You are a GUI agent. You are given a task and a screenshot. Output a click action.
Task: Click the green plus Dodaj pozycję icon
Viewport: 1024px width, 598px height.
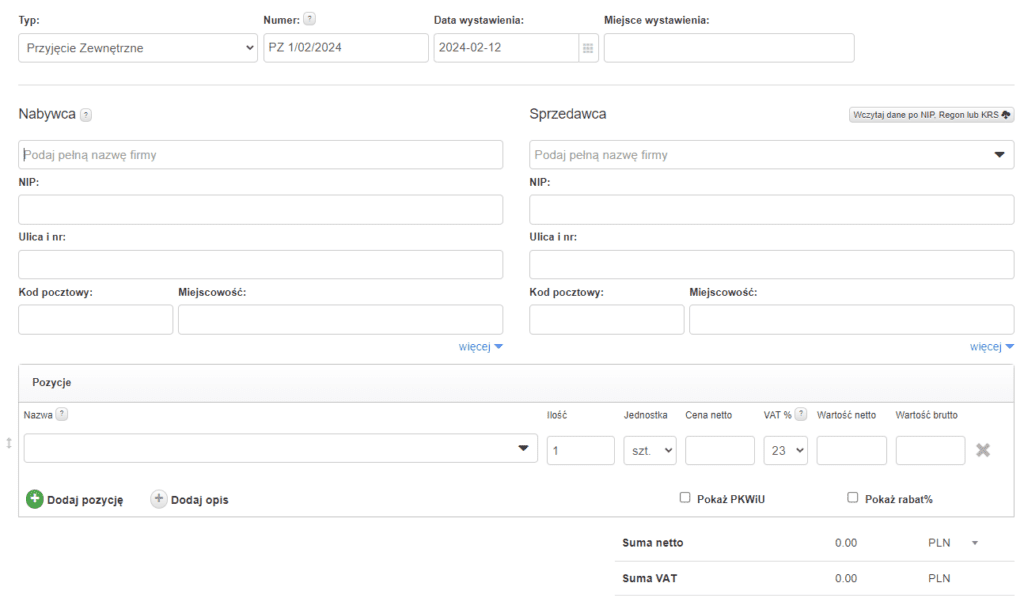point(35,500)
